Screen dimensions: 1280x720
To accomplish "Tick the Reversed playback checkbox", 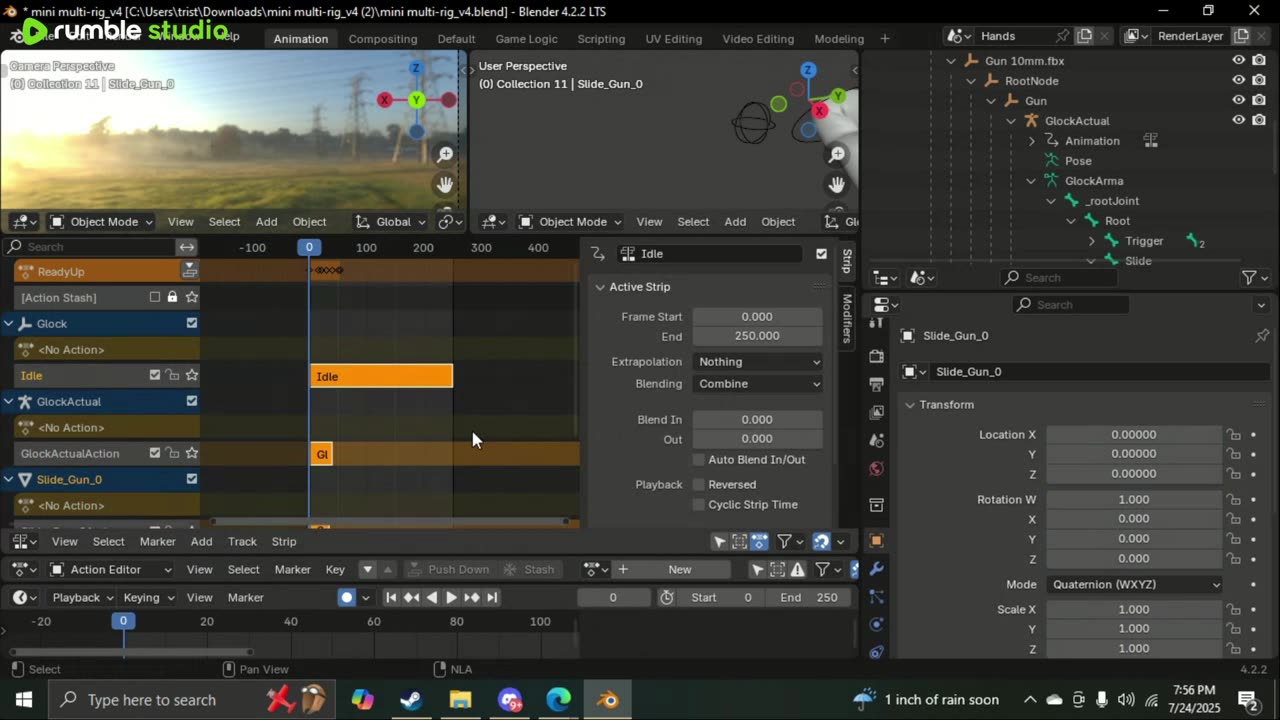I will click(x=699, y=485).
